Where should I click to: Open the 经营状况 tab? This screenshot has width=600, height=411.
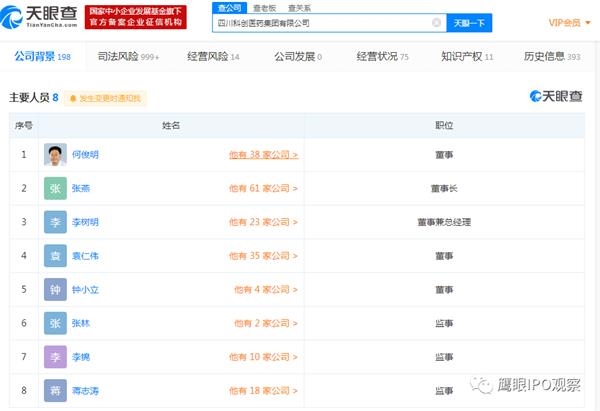(382, 57)
